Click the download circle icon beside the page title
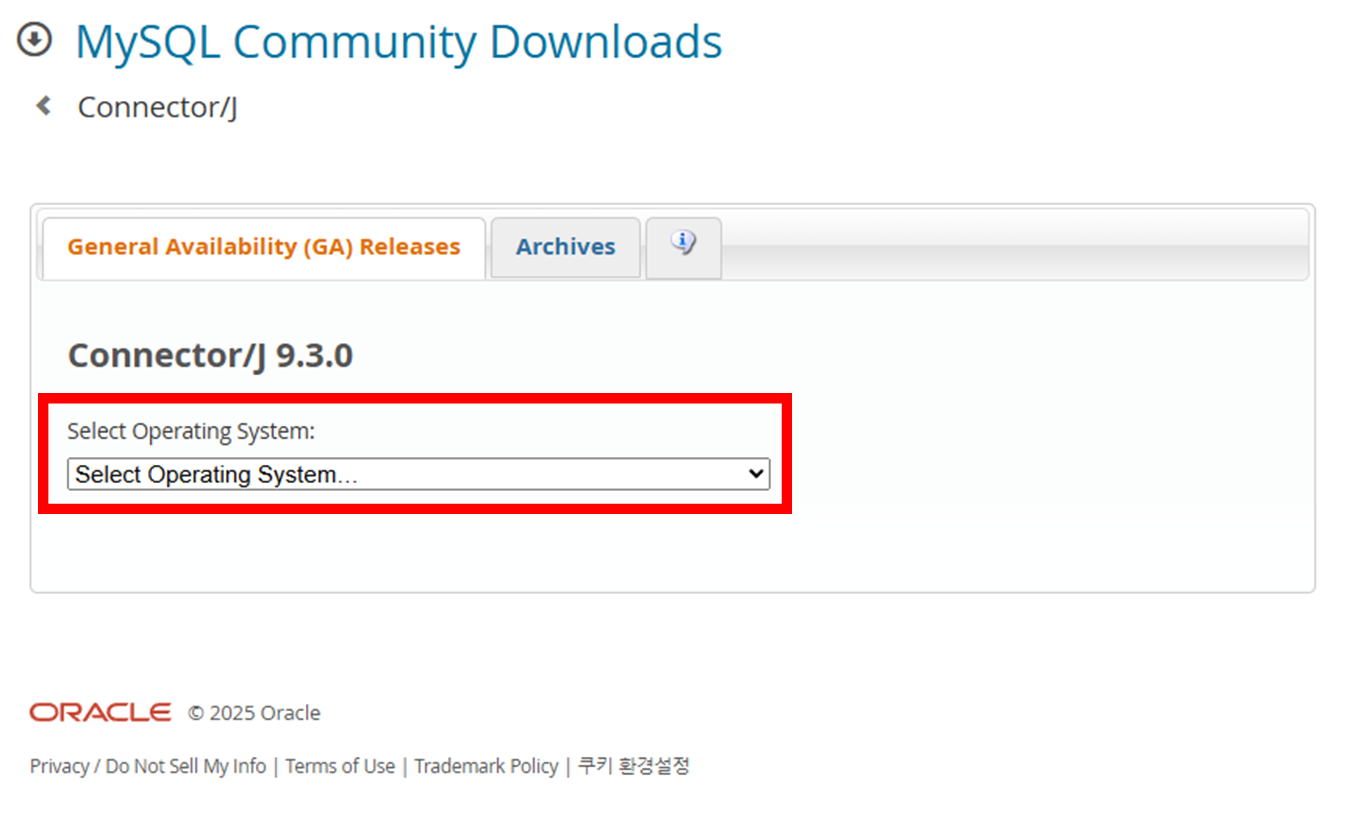Image resolution: width=1366 pixels, height=823 pixels. coord(35,41)
